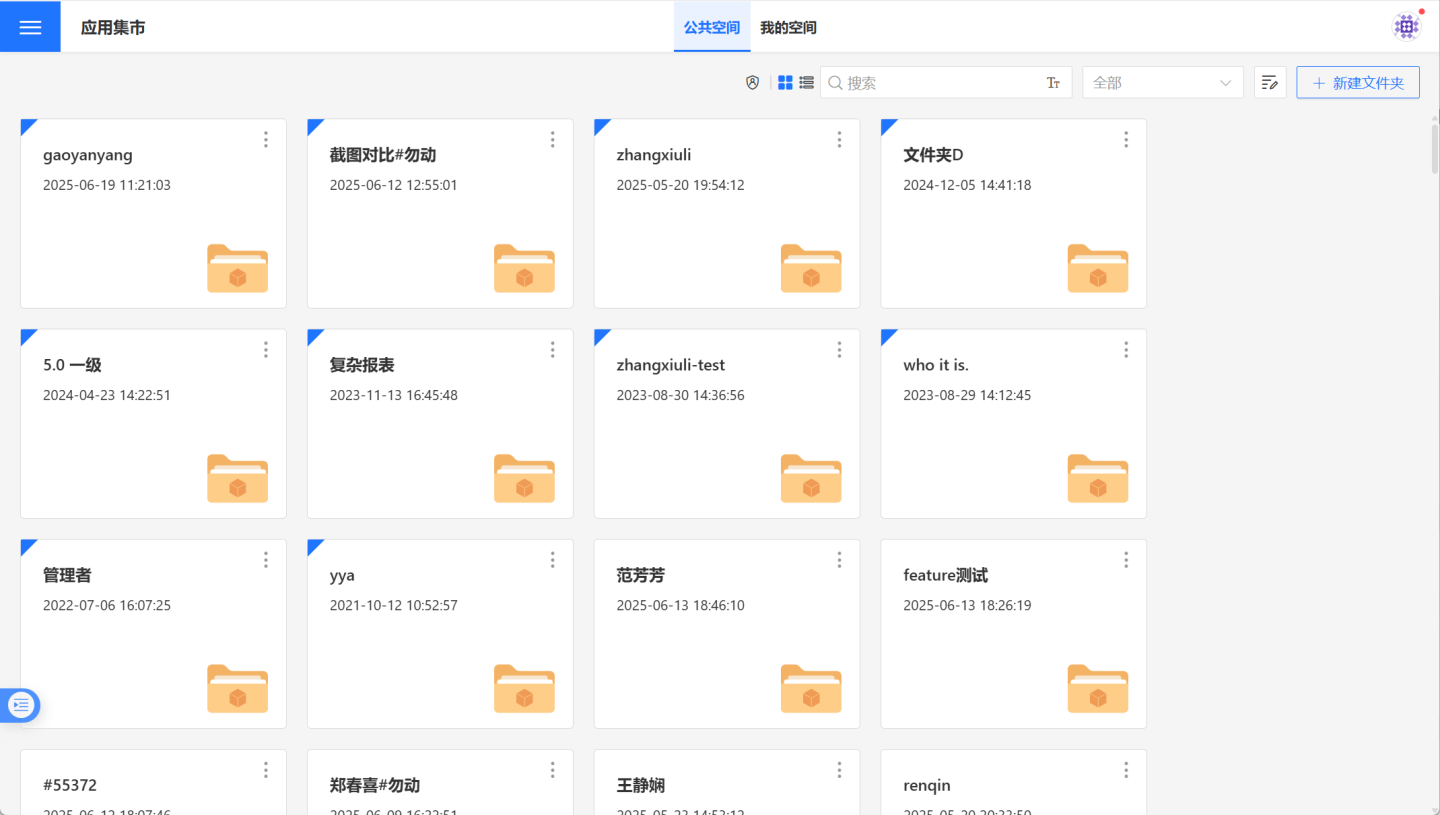Open the floating side panel button

[x=21, y=705]
